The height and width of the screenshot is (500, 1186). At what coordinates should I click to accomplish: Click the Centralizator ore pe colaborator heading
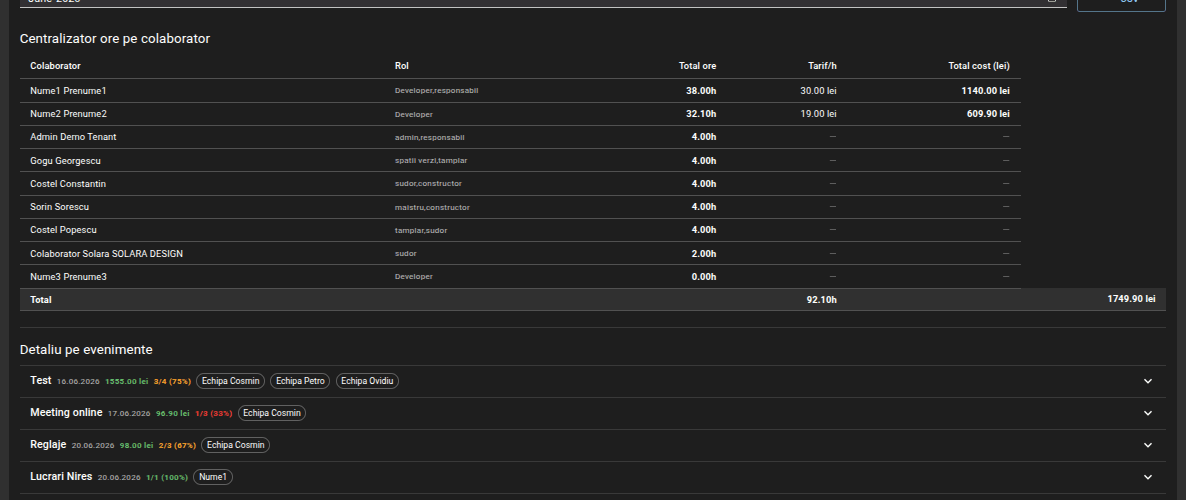coord(115,39)
